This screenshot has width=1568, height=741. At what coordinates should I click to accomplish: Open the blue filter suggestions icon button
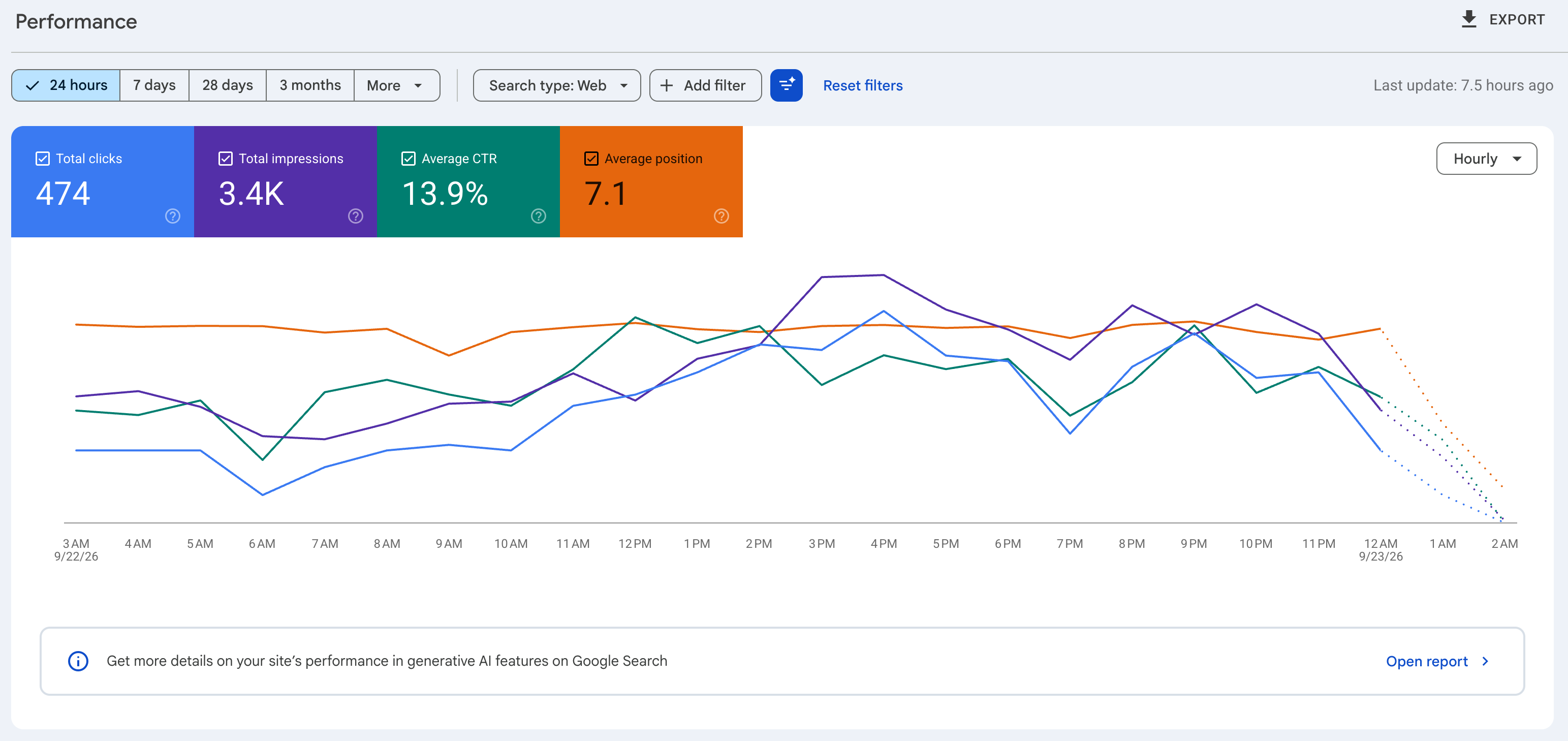click(x=786, y=85)
